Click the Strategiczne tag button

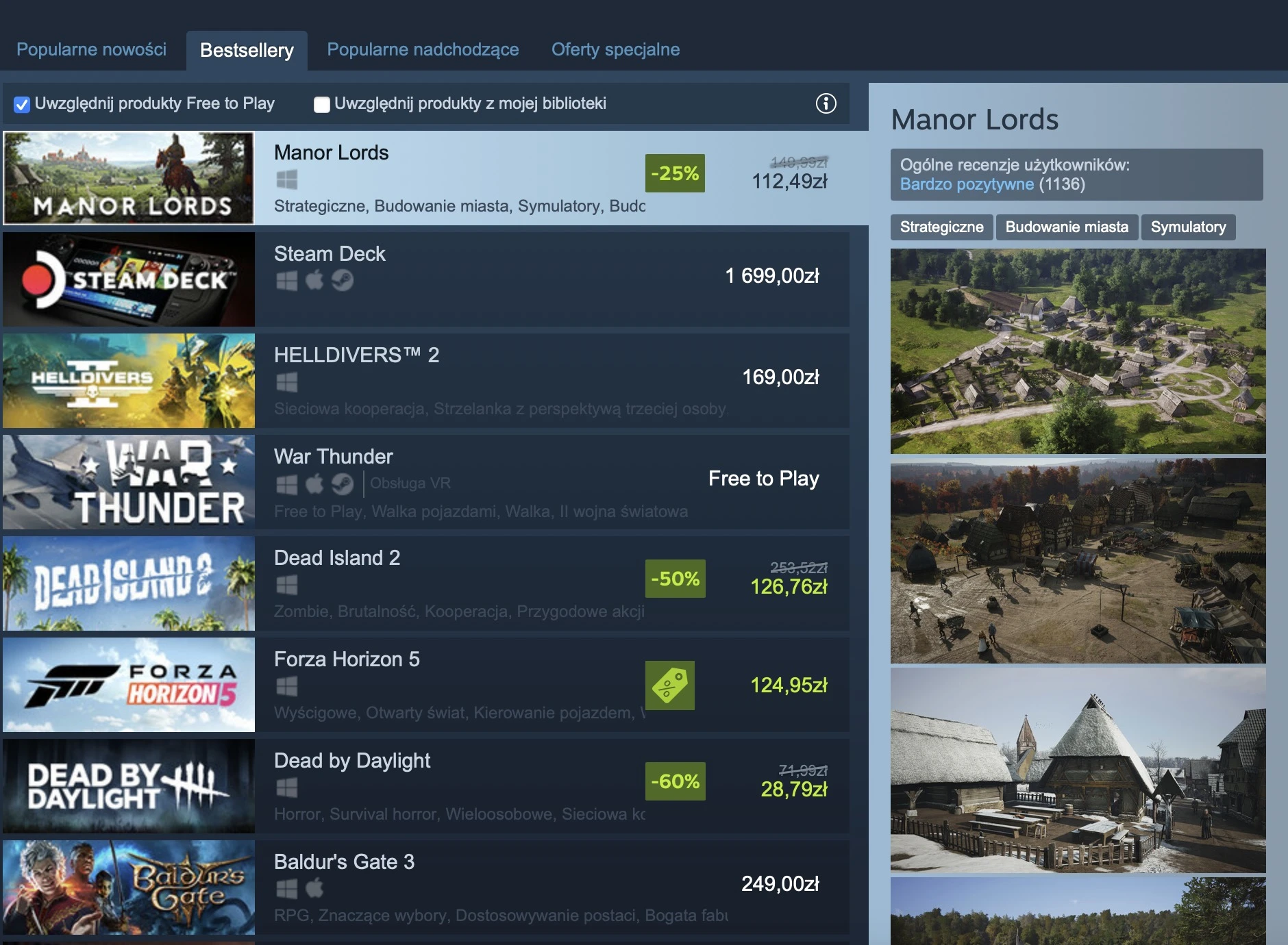tap(941, 227)
